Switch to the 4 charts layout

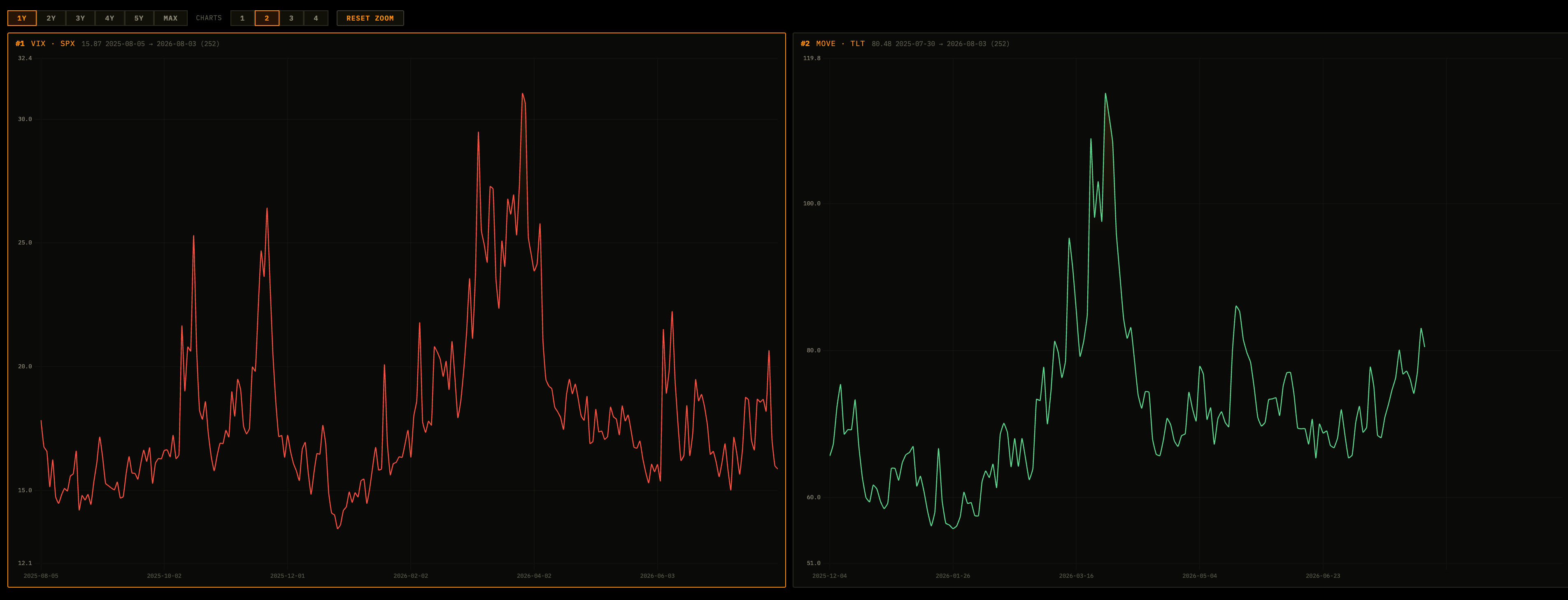tap(315, 18)
